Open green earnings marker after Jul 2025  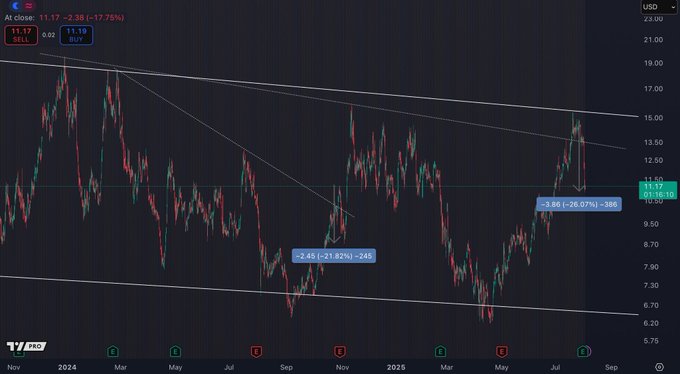pyautogui.click(x=583, y=351)
